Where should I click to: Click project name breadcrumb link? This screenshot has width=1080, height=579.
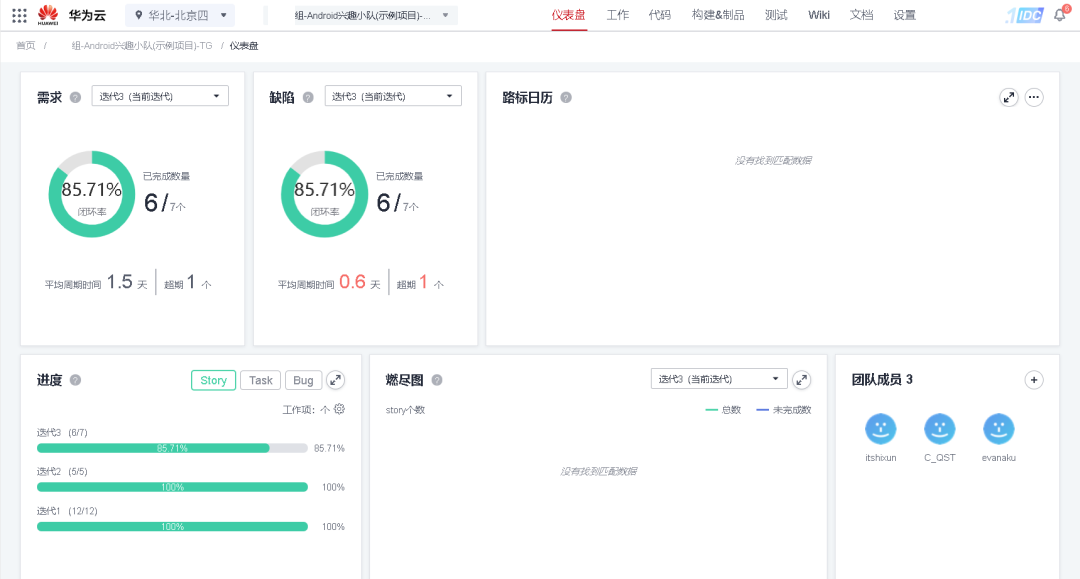[x=142, y=45]
